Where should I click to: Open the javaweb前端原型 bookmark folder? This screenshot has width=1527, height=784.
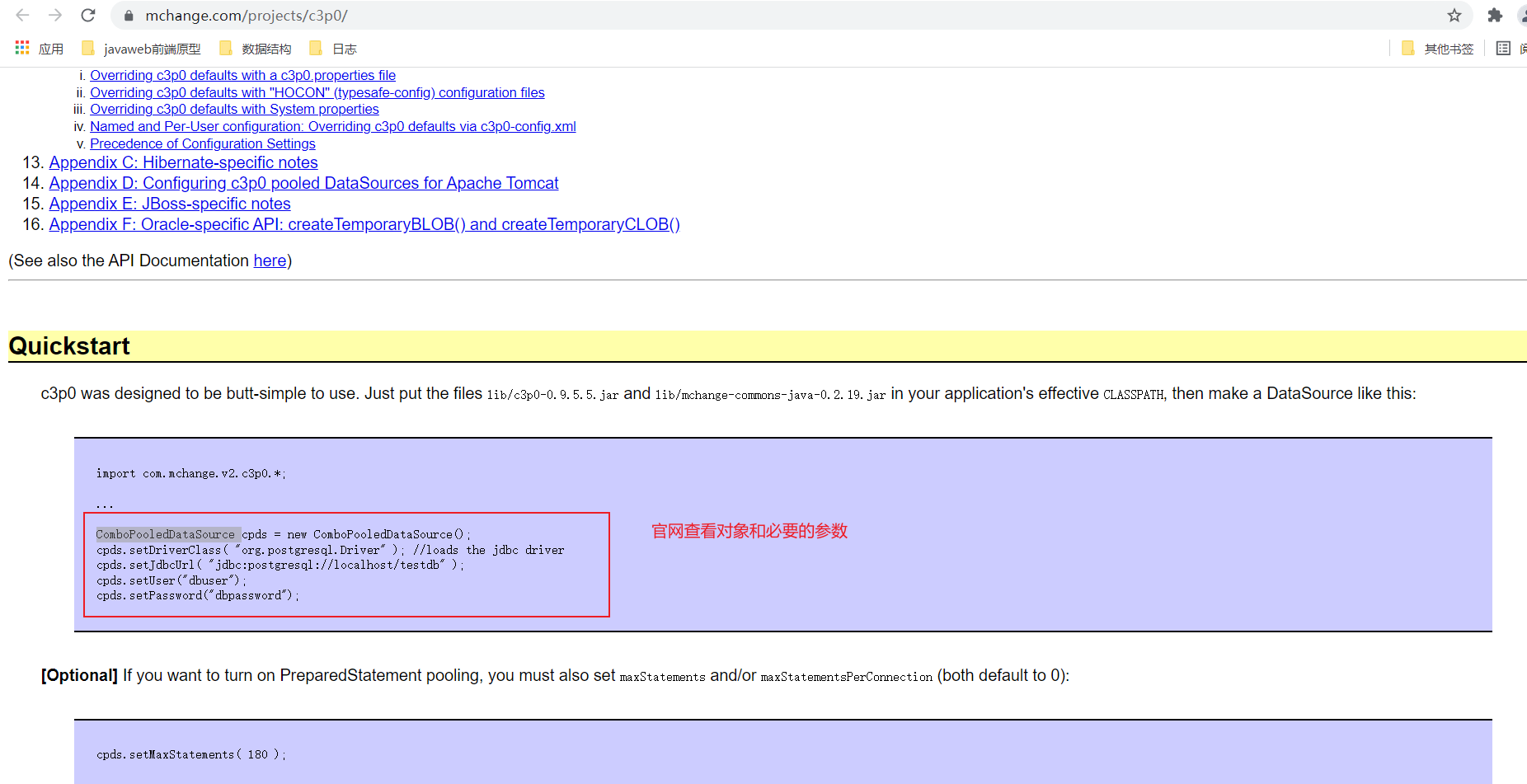[x=141, y=49]
